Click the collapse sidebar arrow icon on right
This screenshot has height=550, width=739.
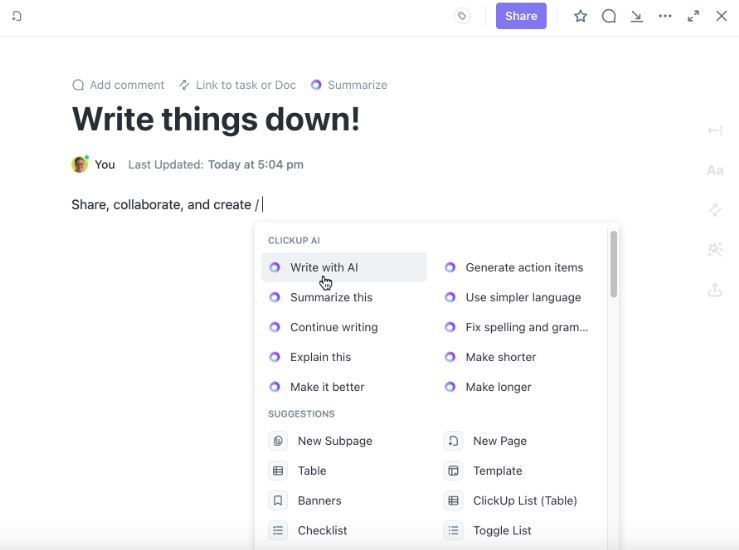(x=715, y=131)
